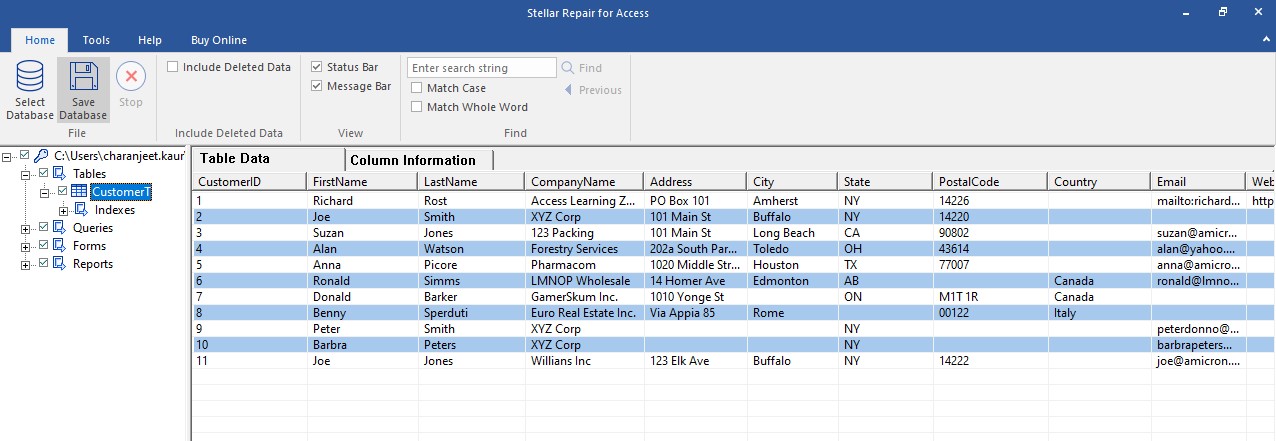Viewport: 1276px width, 441px height.
Task: Click the FirstName column header
Action: 362,182
